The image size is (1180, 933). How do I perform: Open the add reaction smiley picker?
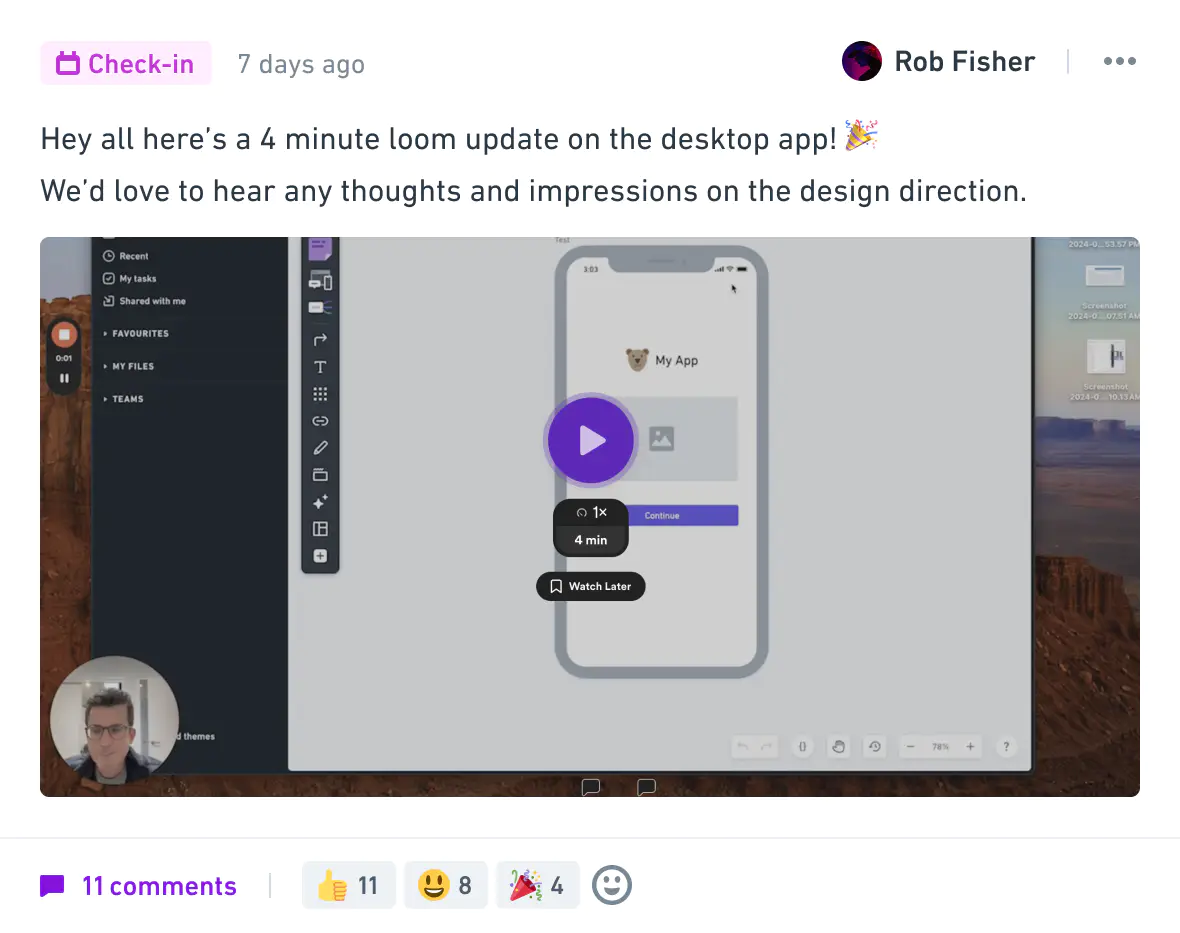pyautogui.click(x=611, y=885)
